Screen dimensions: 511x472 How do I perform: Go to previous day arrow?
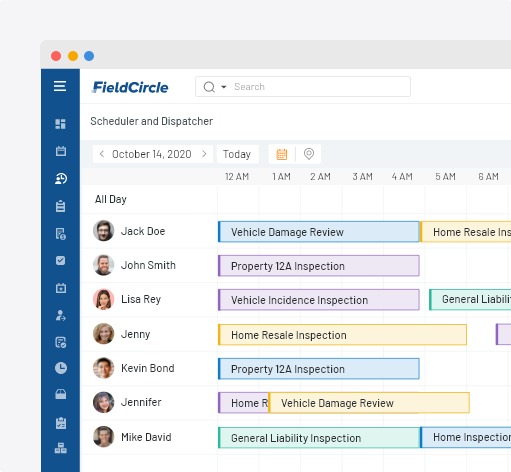click(x=102, y=154)
